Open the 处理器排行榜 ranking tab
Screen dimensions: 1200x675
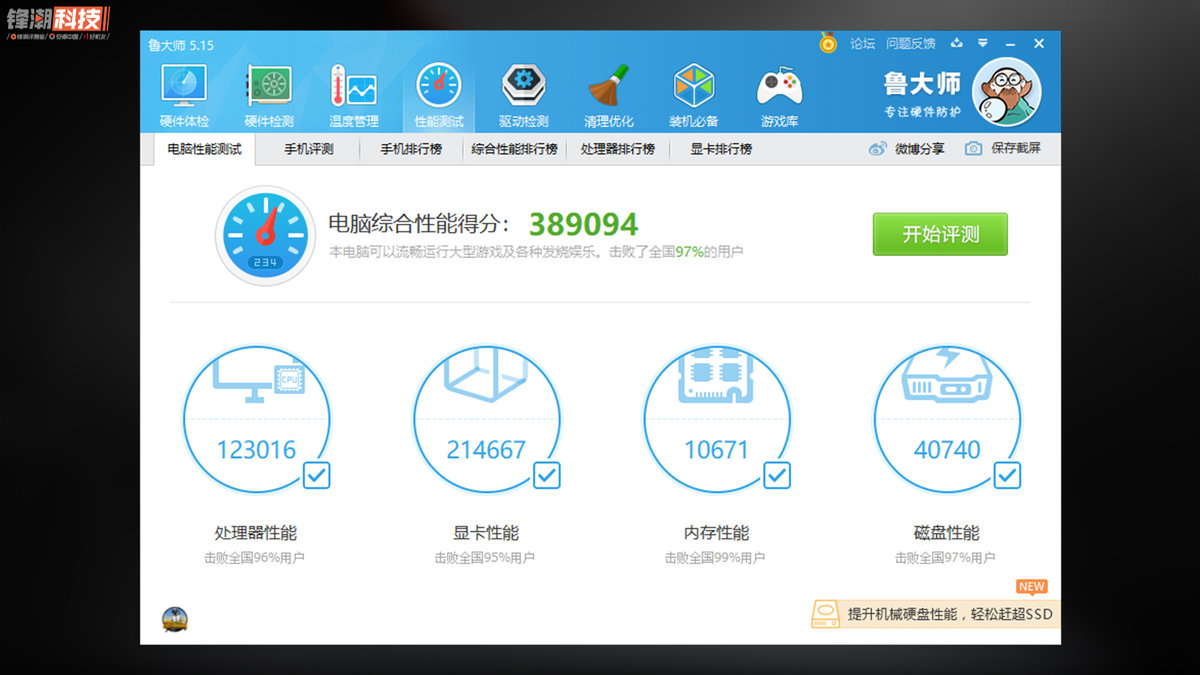click(618, 147)
